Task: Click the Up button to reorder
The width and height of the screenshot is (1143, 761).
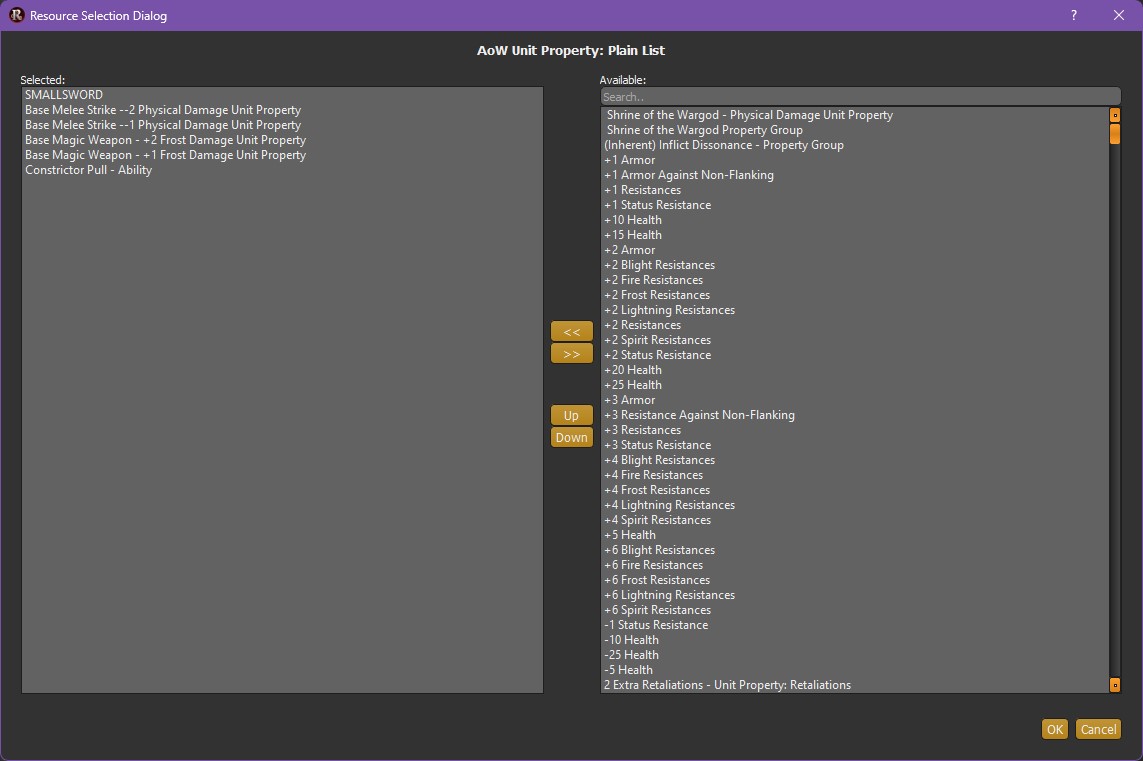Action: [572, 415]
